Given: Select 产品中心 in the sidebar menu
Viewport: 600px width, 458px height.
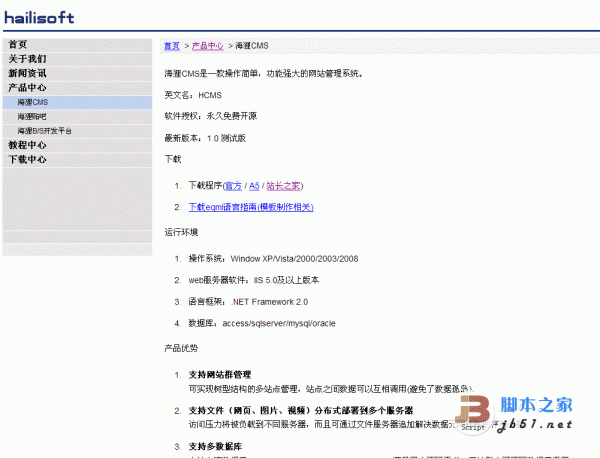Looking at the screenshot, I should (x=77, y=88).
